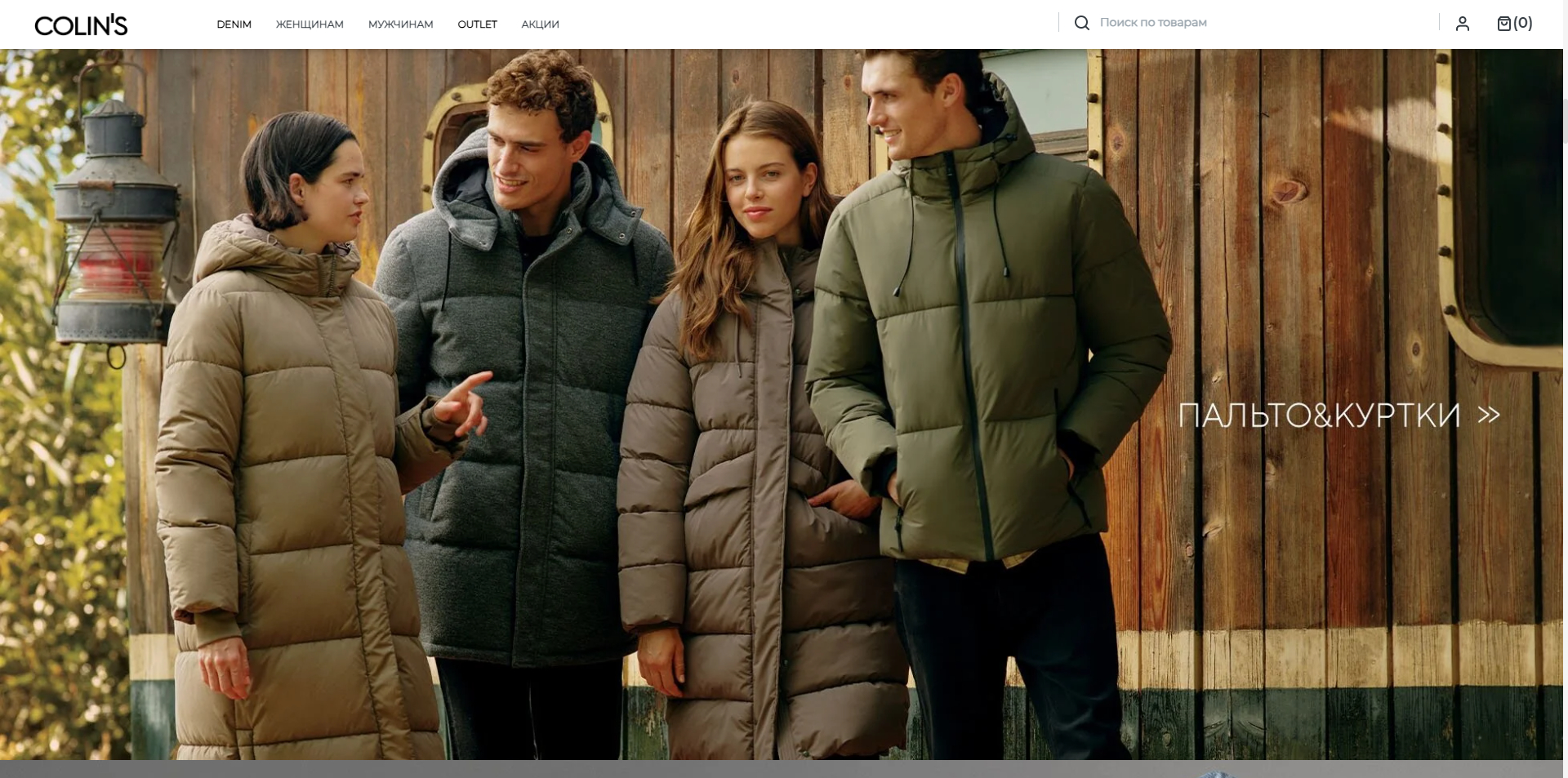
Task: Open the shopping bag cart icon
Action: [x=1503, y=24]
